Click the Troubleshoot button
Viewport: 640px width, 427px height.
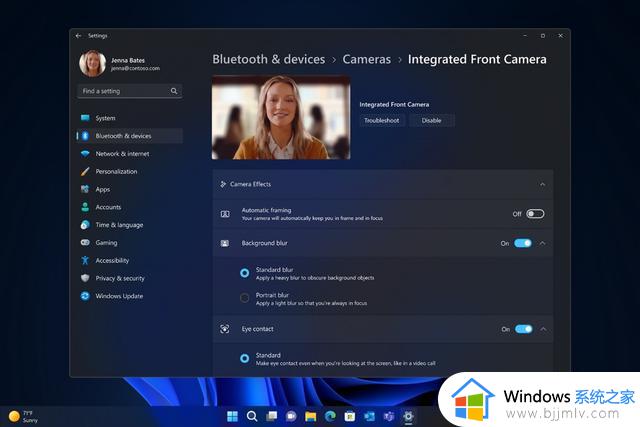pyautogui.click(x=382, y=120)
